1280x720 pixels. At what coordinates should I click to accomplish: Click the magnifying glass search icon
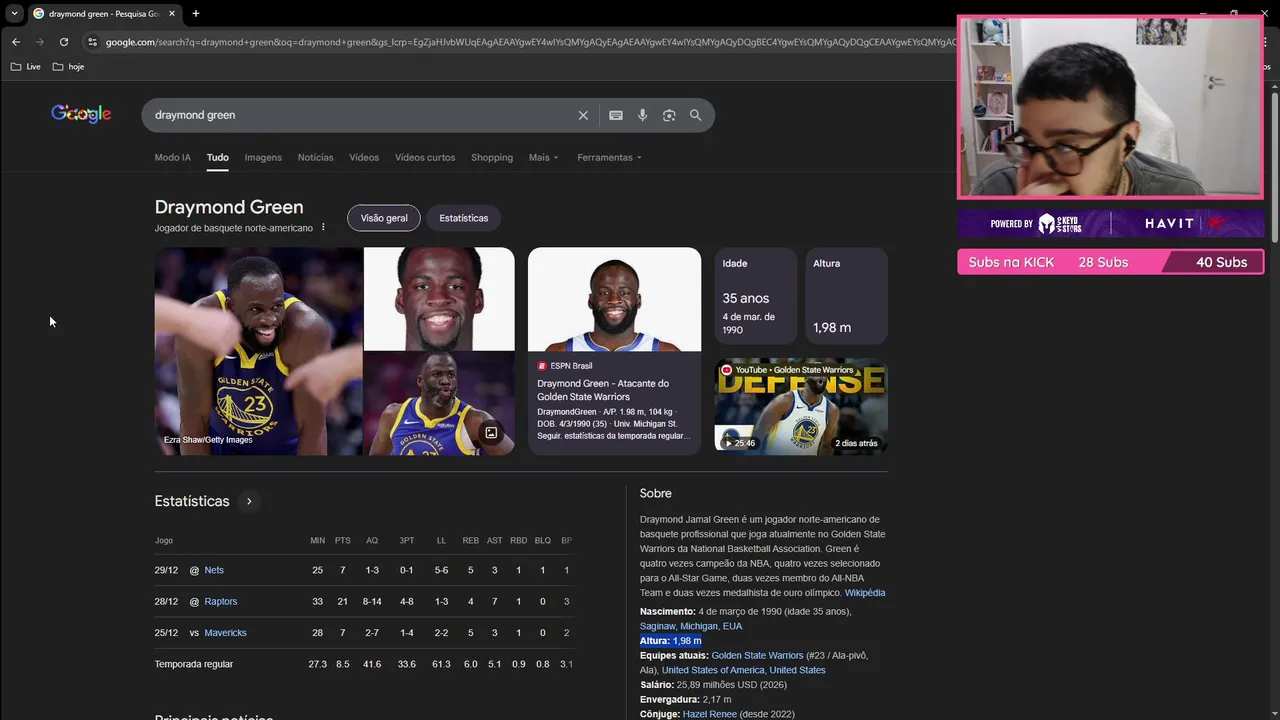point(696,115)
